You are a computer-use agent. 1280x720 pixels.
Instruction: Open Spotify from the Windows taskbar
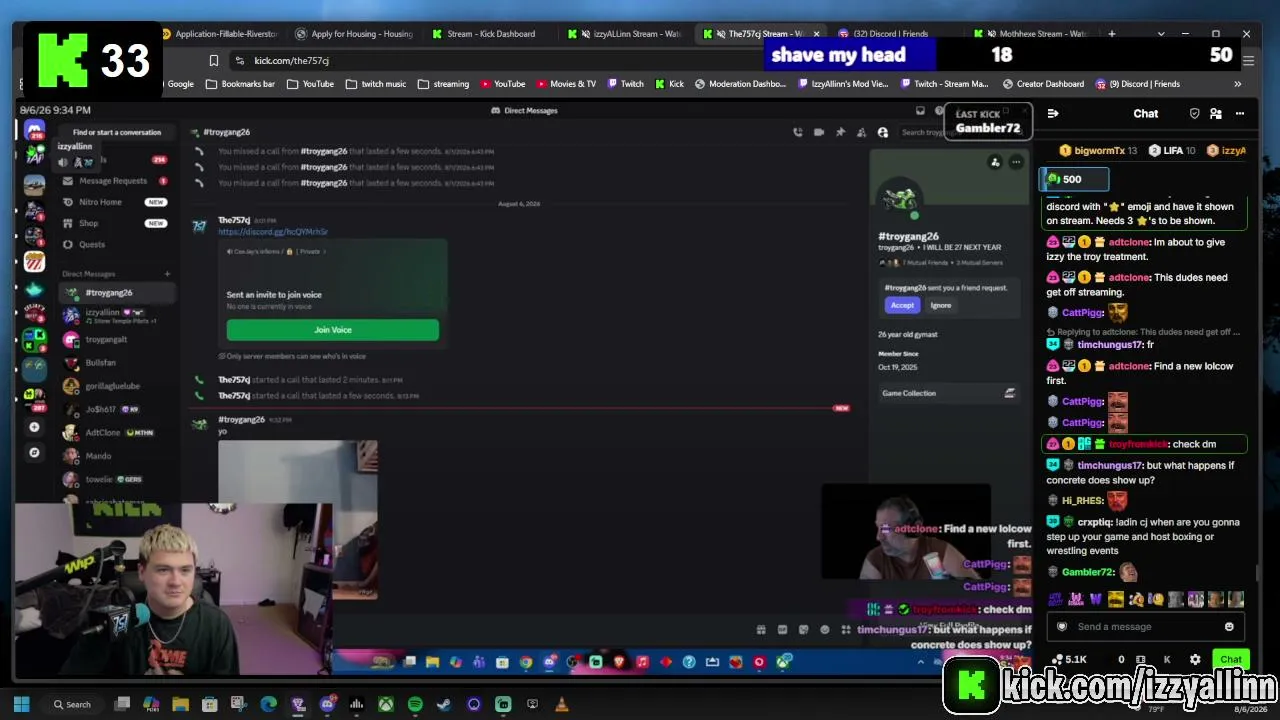coord(415,705)
